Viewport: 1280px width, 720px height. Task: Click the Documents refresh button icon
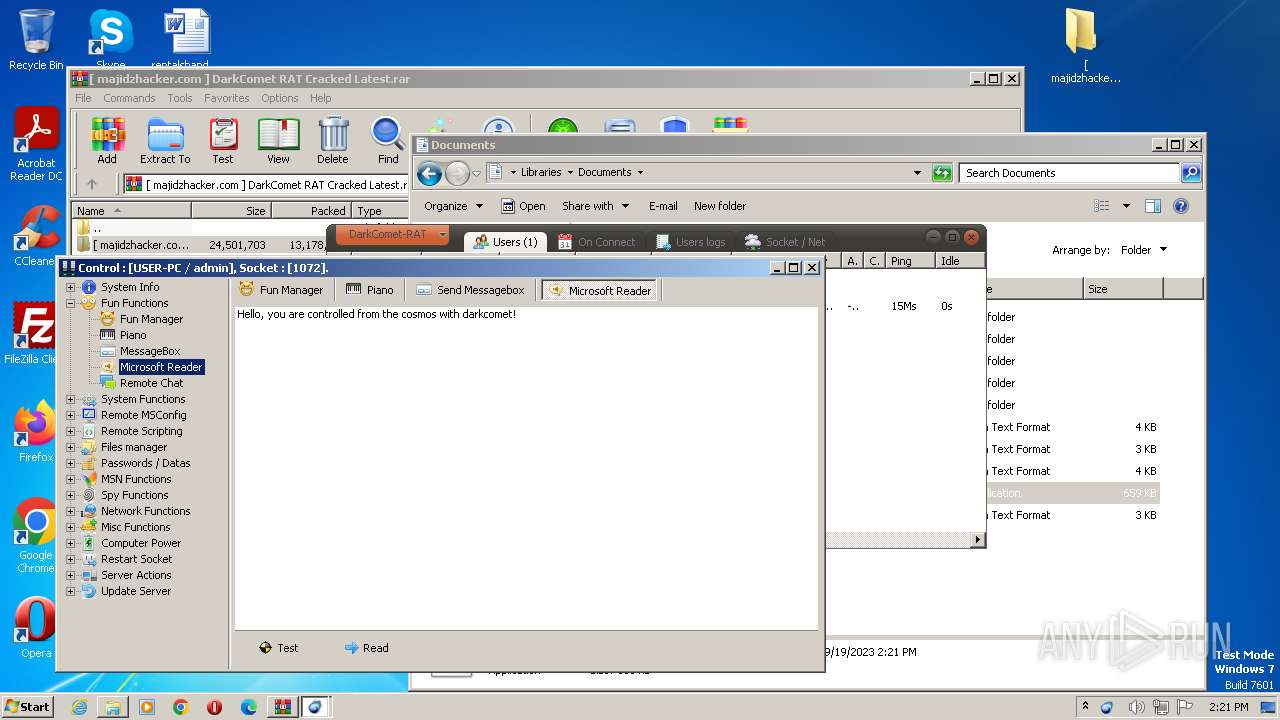click(942, 173)
